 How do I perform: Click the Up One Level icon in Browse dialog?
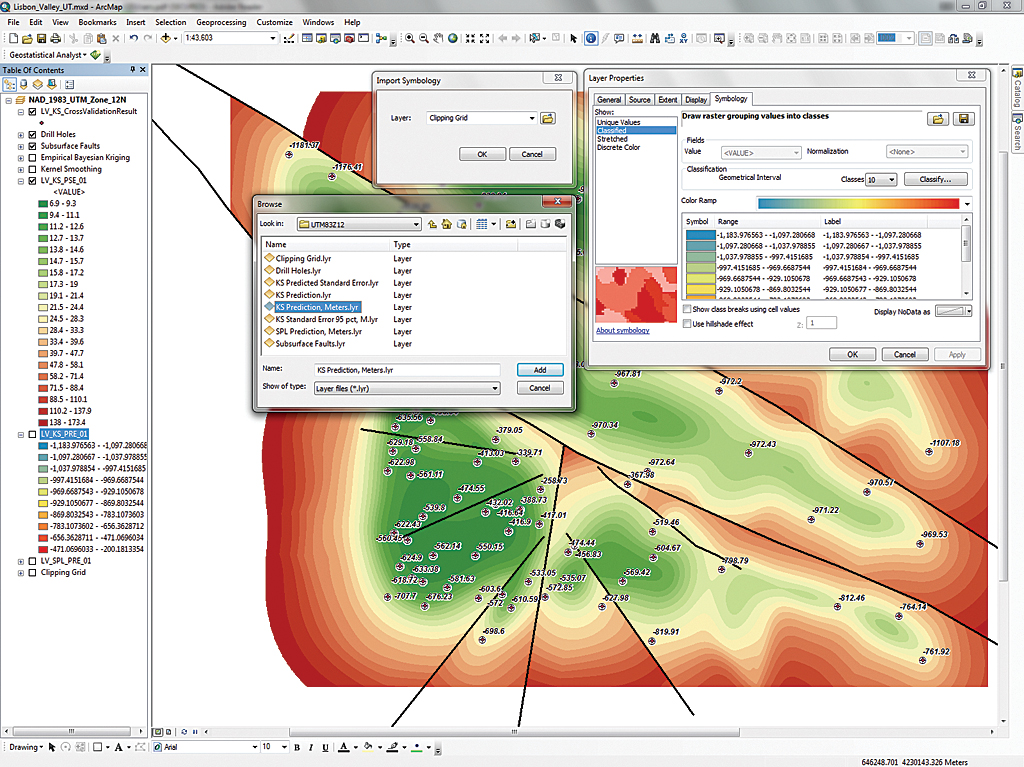coord(433,224)
